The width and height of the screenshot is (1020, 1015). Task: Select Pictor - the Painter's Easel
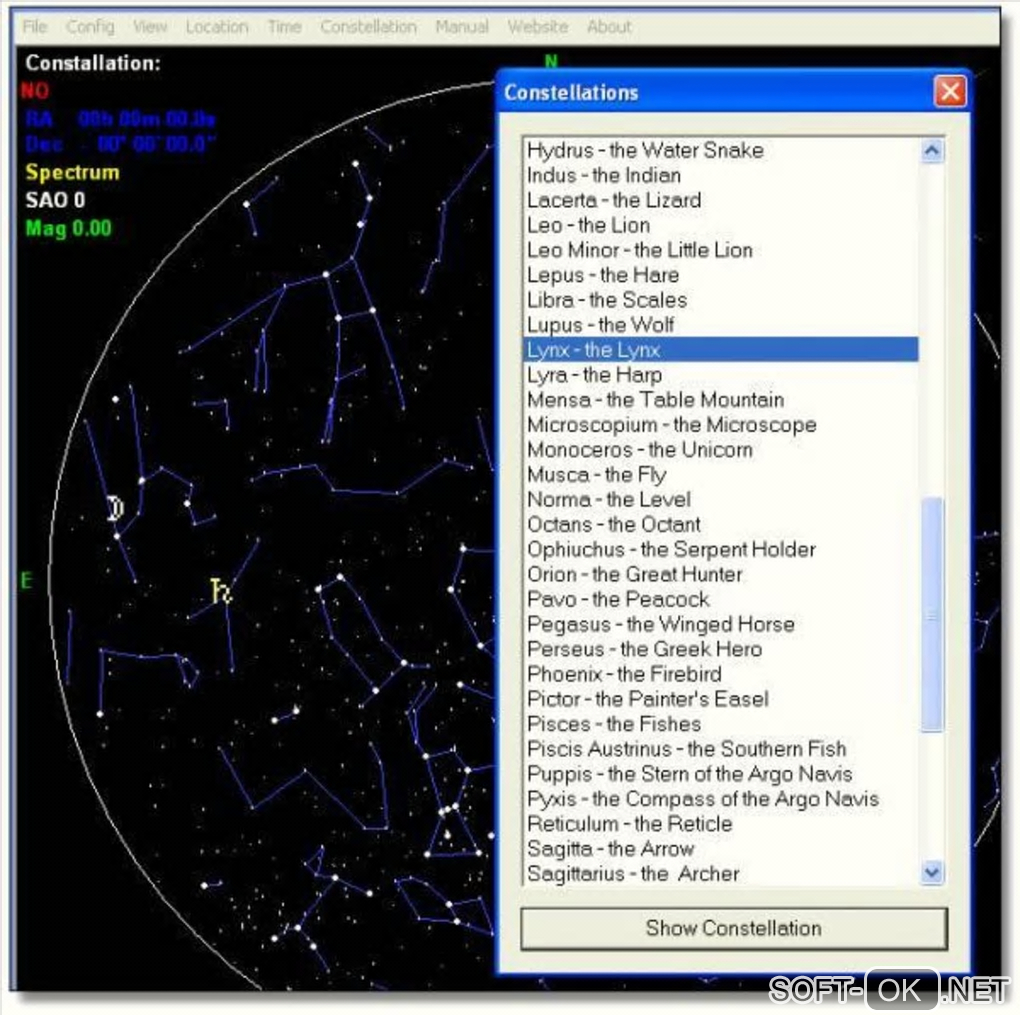coord(720,699)
